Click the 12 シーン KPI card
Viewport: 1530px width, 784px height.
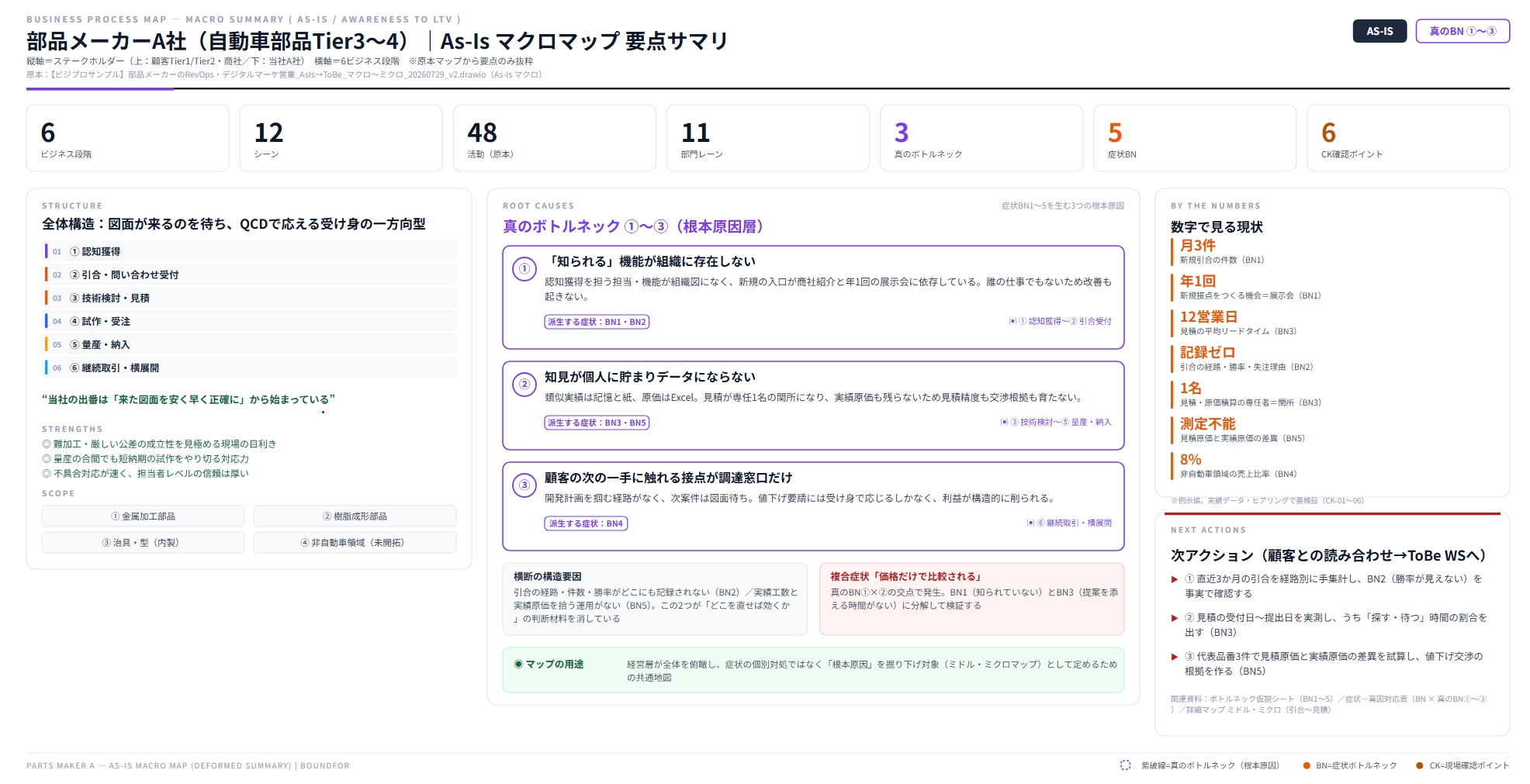coord(341,138)
